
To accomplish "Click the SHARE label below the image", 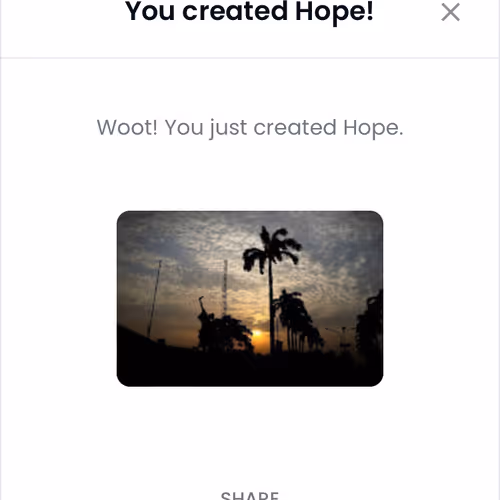I will pos(250,495).
